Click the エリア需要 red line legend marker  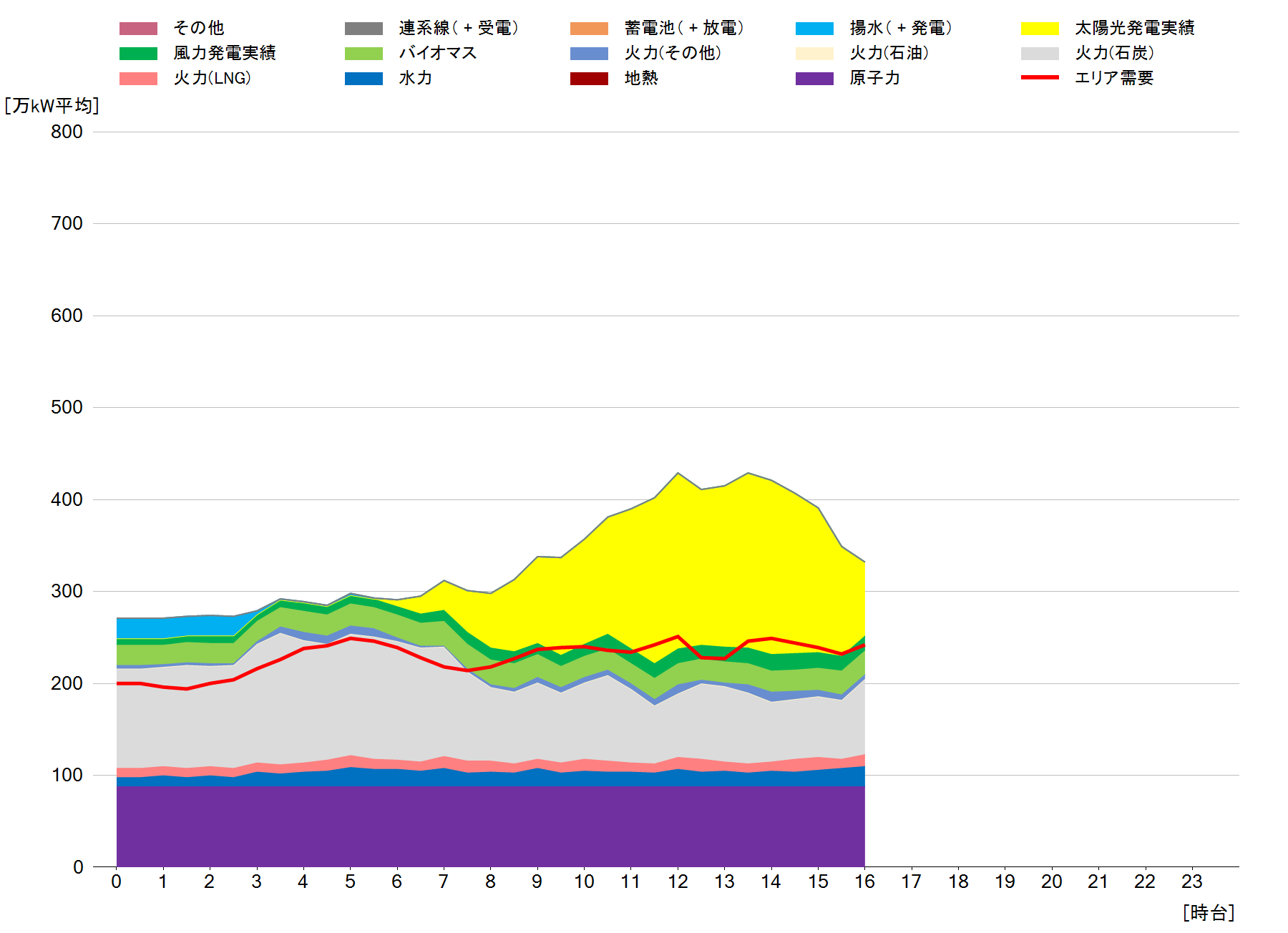pos(1040,77)
